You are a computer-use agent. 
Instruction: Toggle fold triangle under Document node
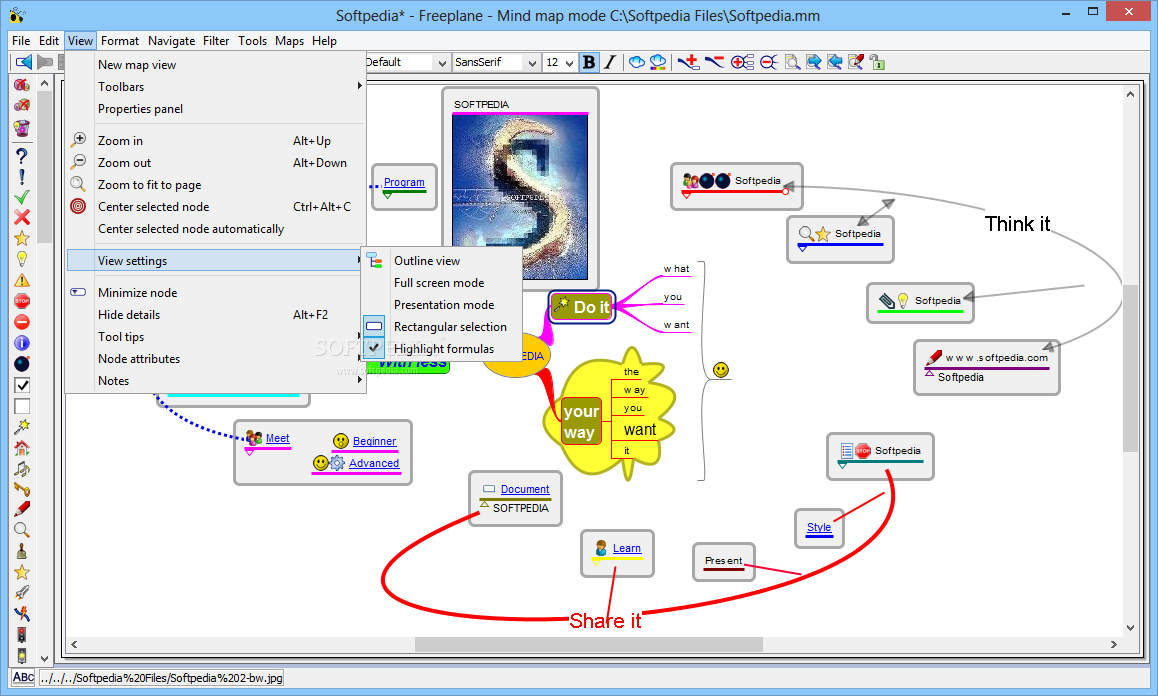point(484,504)
